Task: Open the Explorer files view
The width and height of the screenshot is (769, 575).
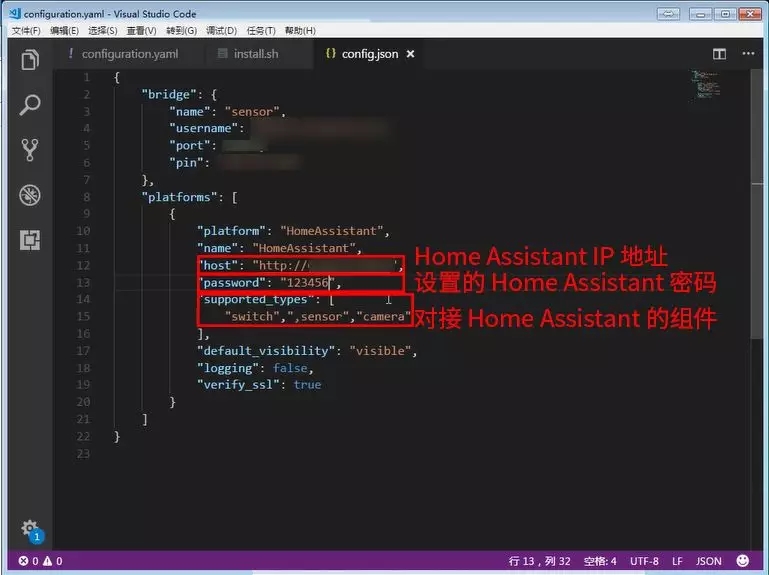Action: click(x=30, y=60)
